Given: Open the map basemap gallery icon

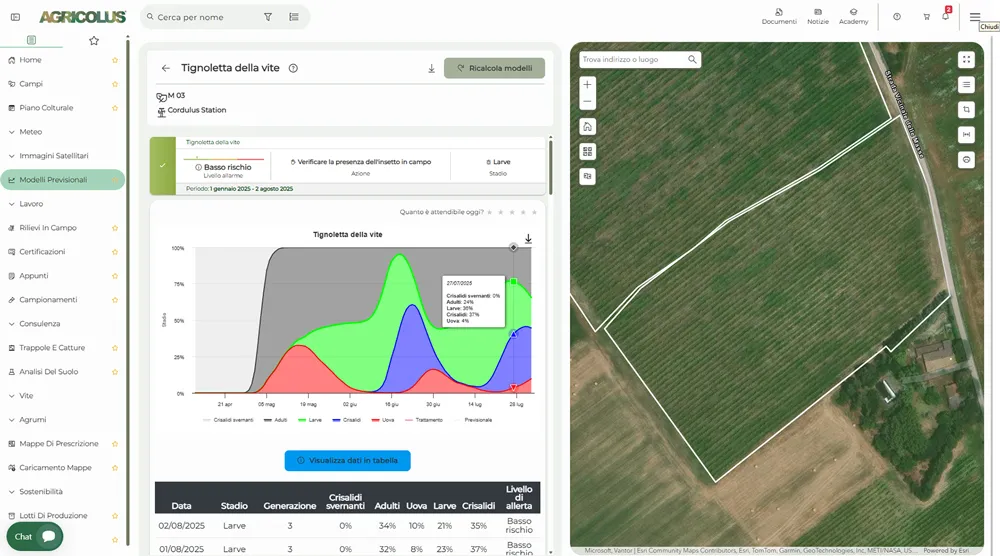Looking at the screenshot, I should point(587,152).
